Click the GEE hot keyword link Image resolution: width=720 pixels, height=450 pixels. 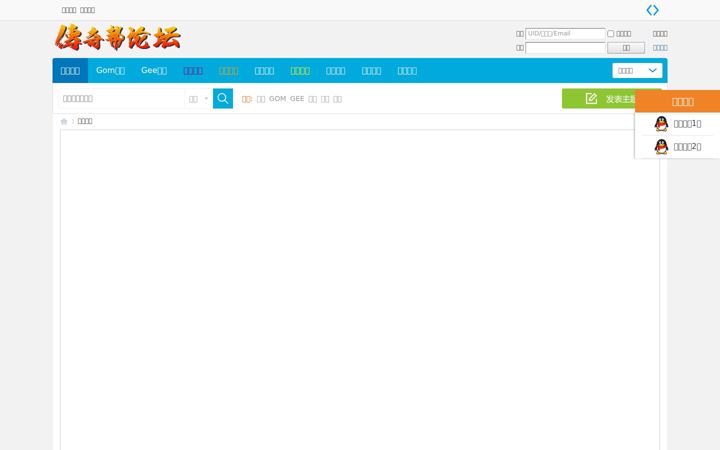click(297, 99)
